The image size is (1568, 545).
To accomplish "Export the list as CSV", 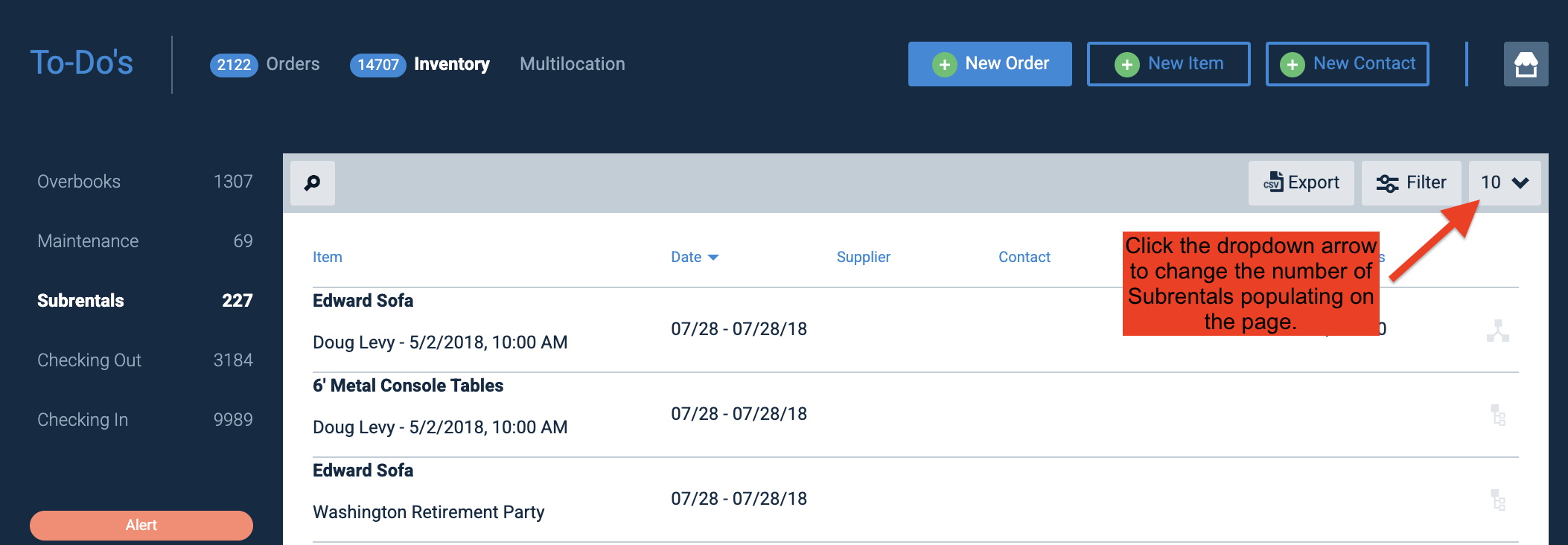I will (x=1301, y=182).
